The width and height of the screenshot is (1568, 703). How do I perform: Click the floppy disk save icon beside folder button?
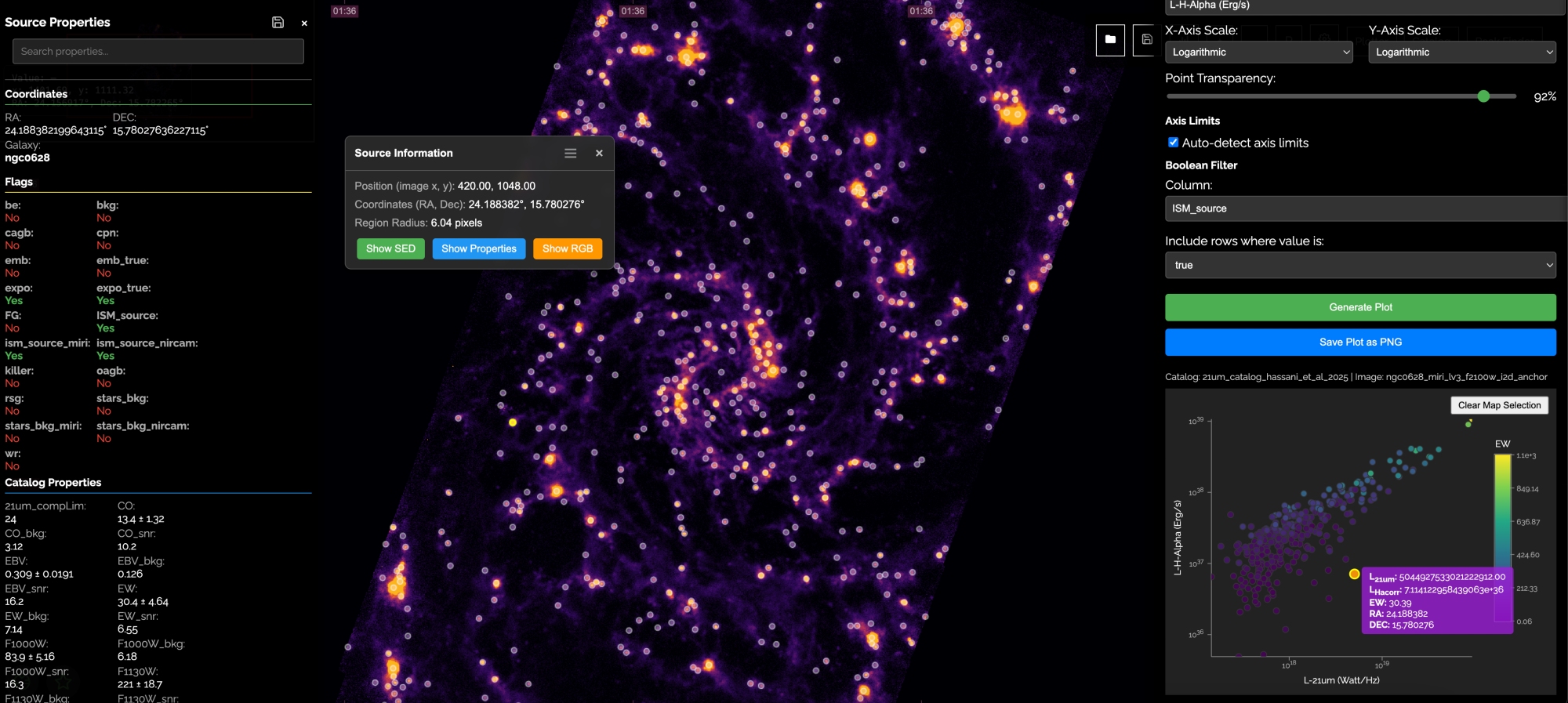1146,40
